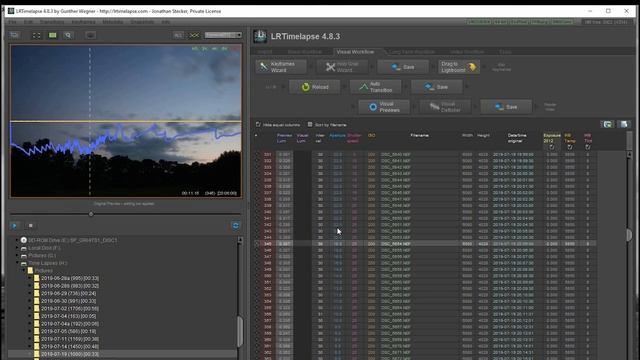
Task: Select folder 2019-07-11 (1169)
Action: point(70,339)
